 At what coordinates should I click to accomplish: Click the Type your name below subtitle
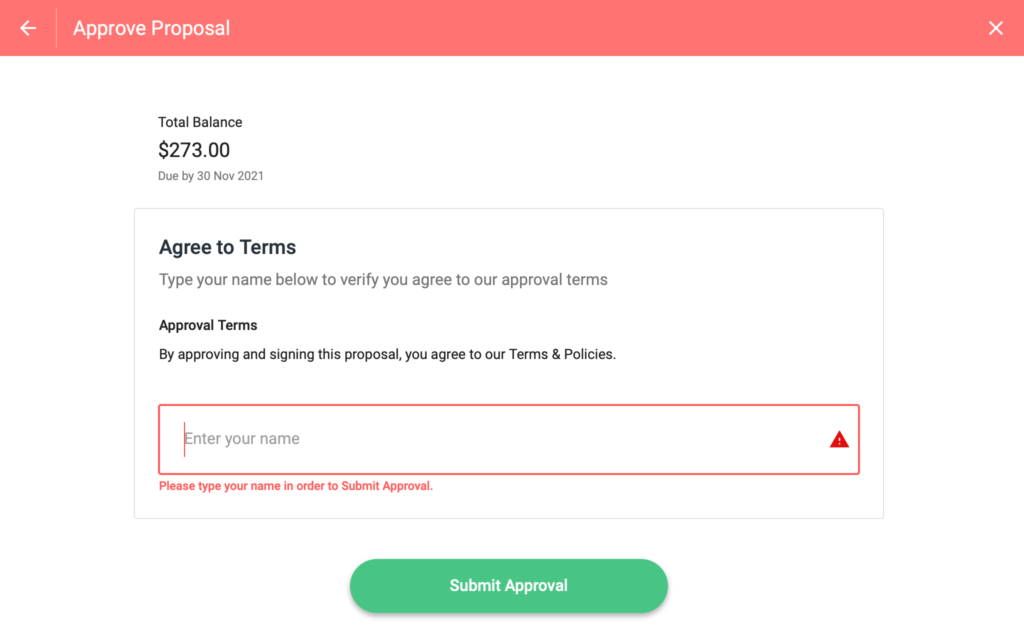[x=383, y=280]
